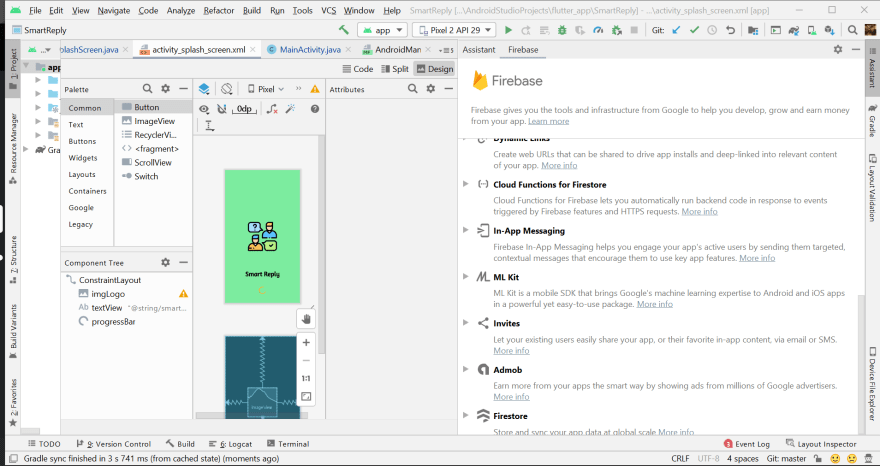Click the layout warning triangle icon
The height and width of the screenshot is (466, 880).
(x=315, y=89)
